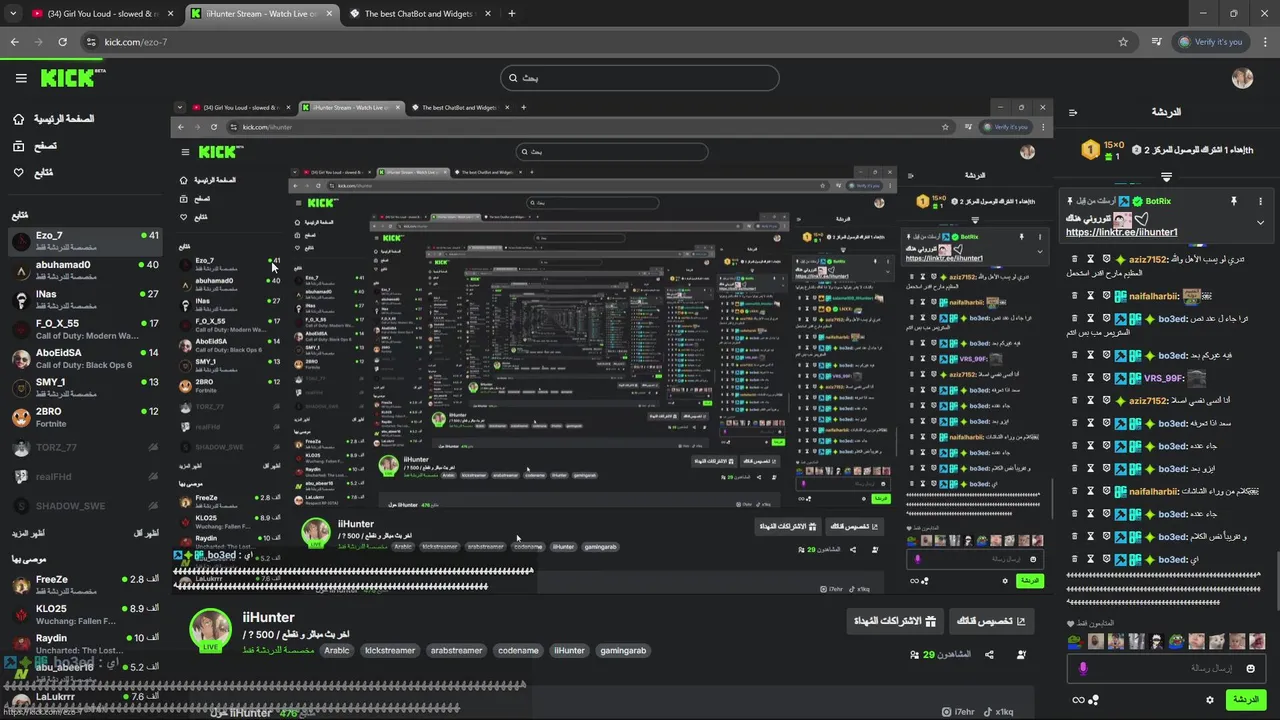Viewport: 1280px width, 720px height.
Task: Click the purple microphone icon in the chat input
Action: point(1083,668)
